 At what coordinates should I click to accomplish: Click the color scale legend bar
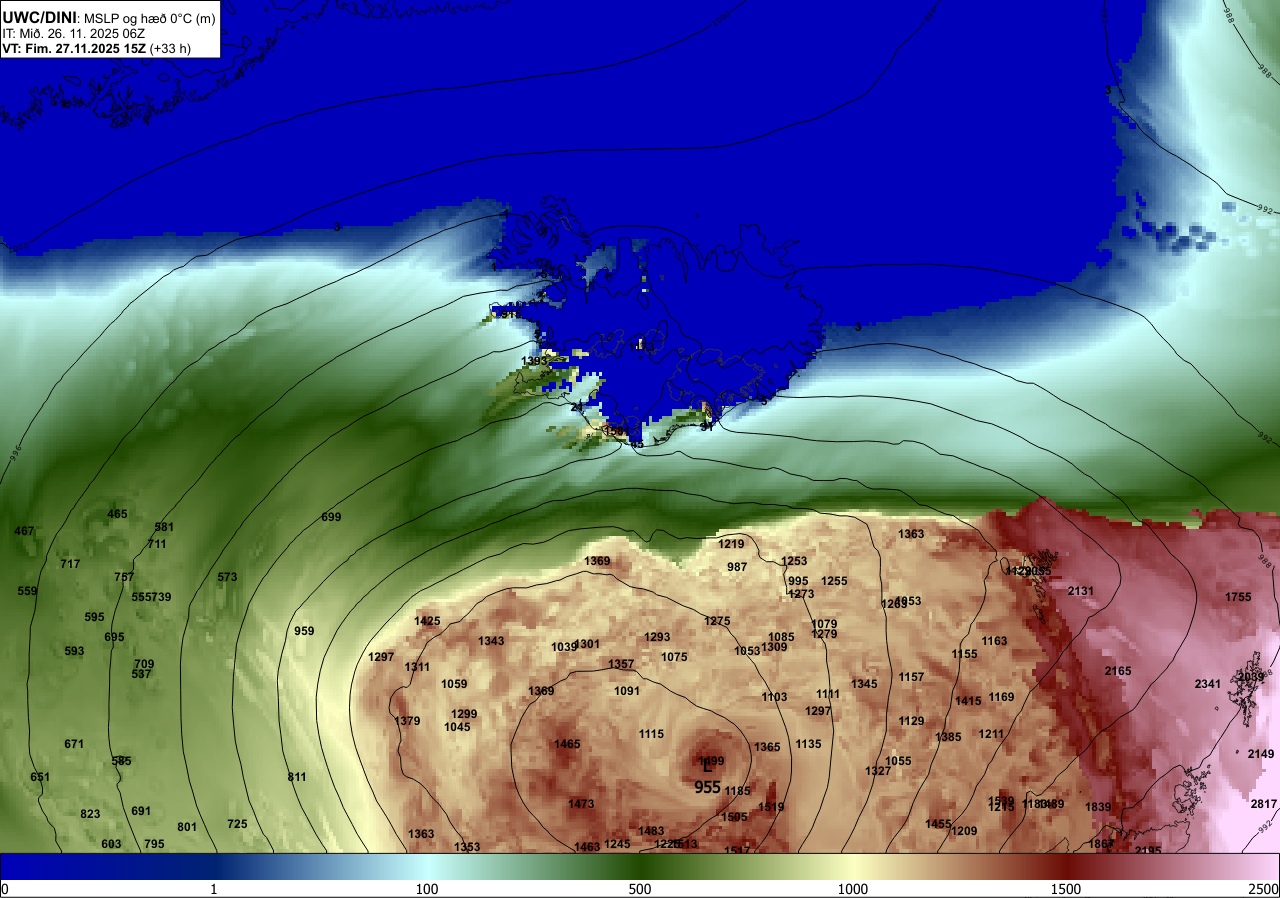pos(640,866)
